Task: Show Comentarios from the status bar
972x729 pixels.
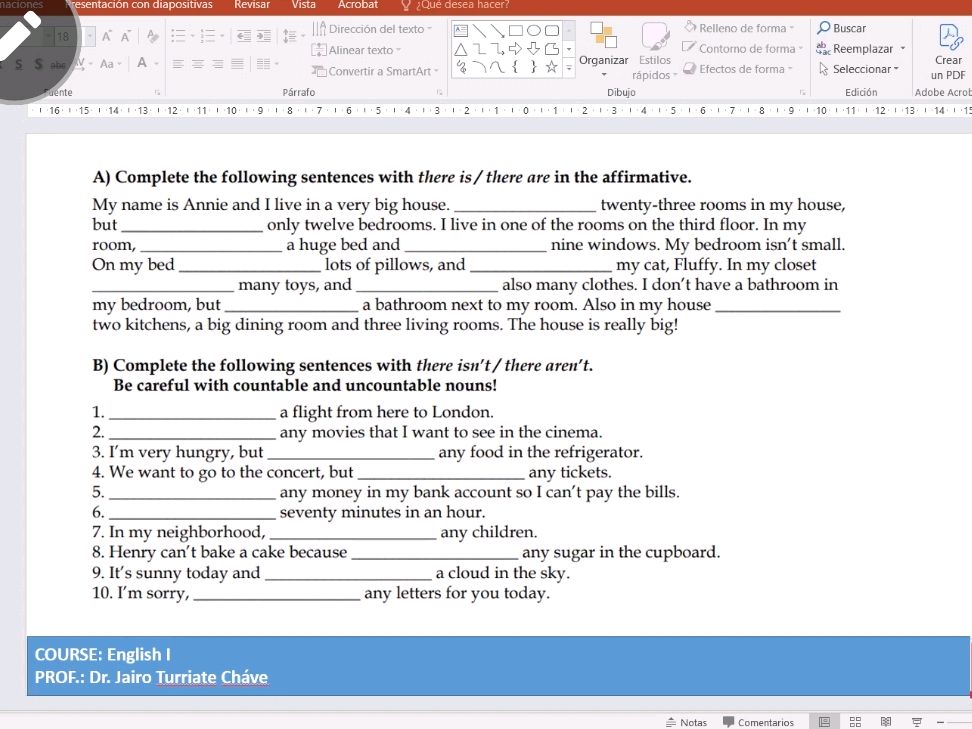Action: [x=761, y=721]
